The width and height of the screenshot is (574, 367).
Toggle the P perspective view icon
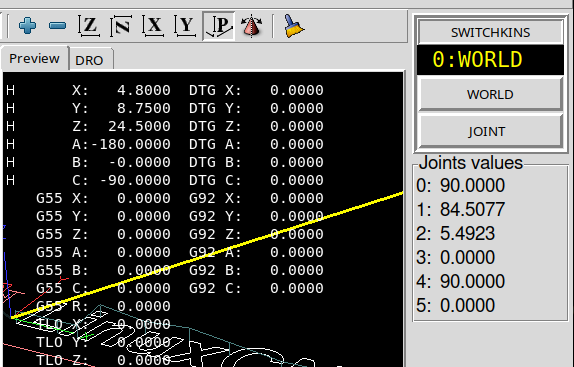(219, 26)
